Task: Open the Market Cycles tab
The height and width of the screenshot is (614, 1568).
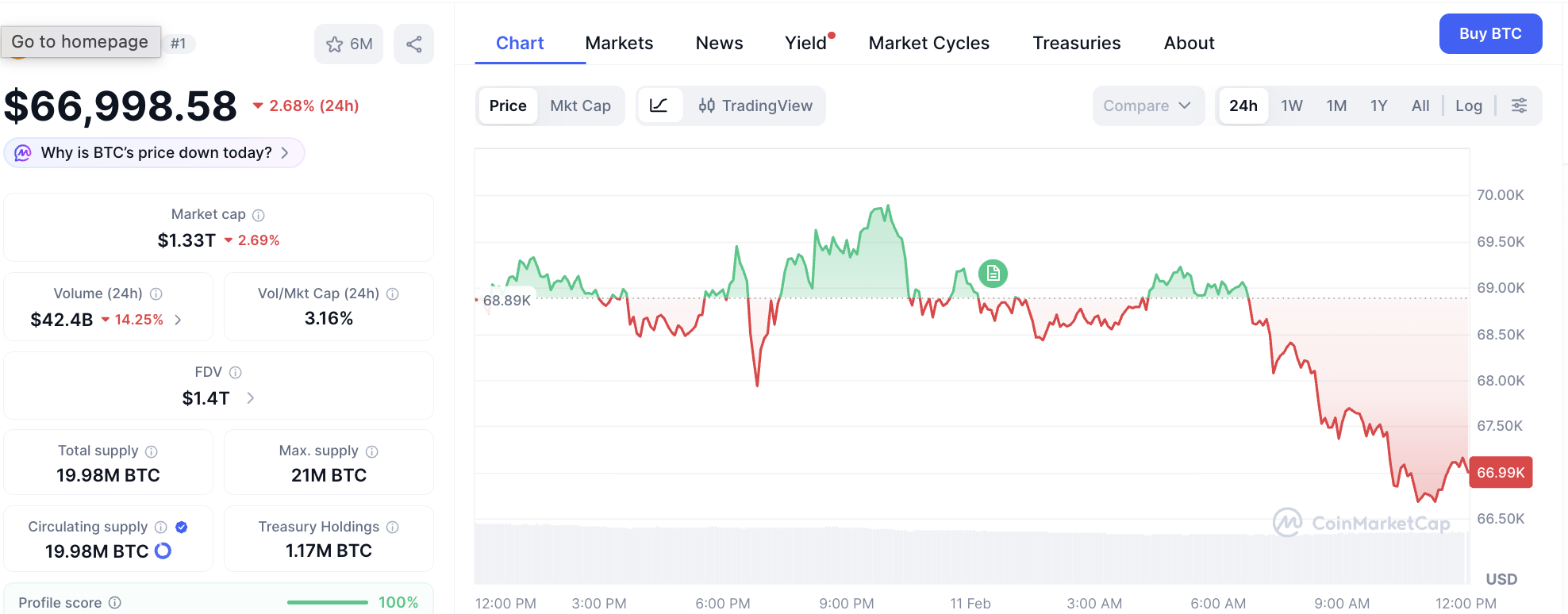Action: [x=929, y=43]
